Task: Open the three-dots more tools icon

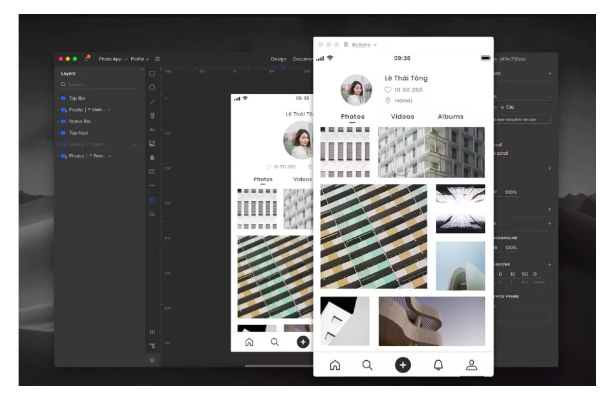Action: pyautogui.click(x=152, y=185)
